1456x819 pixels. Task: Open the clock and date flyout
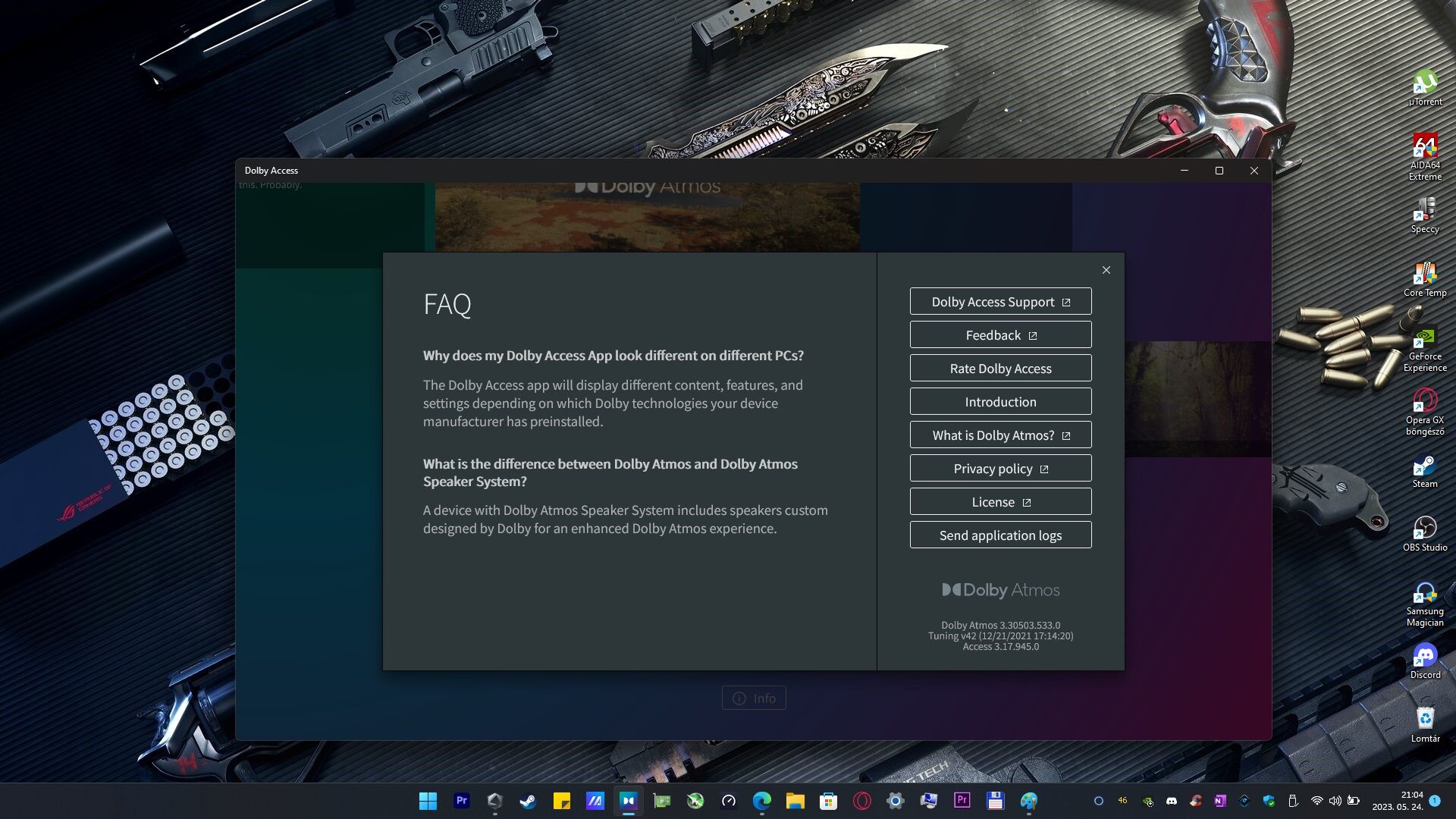point(1397,801)
